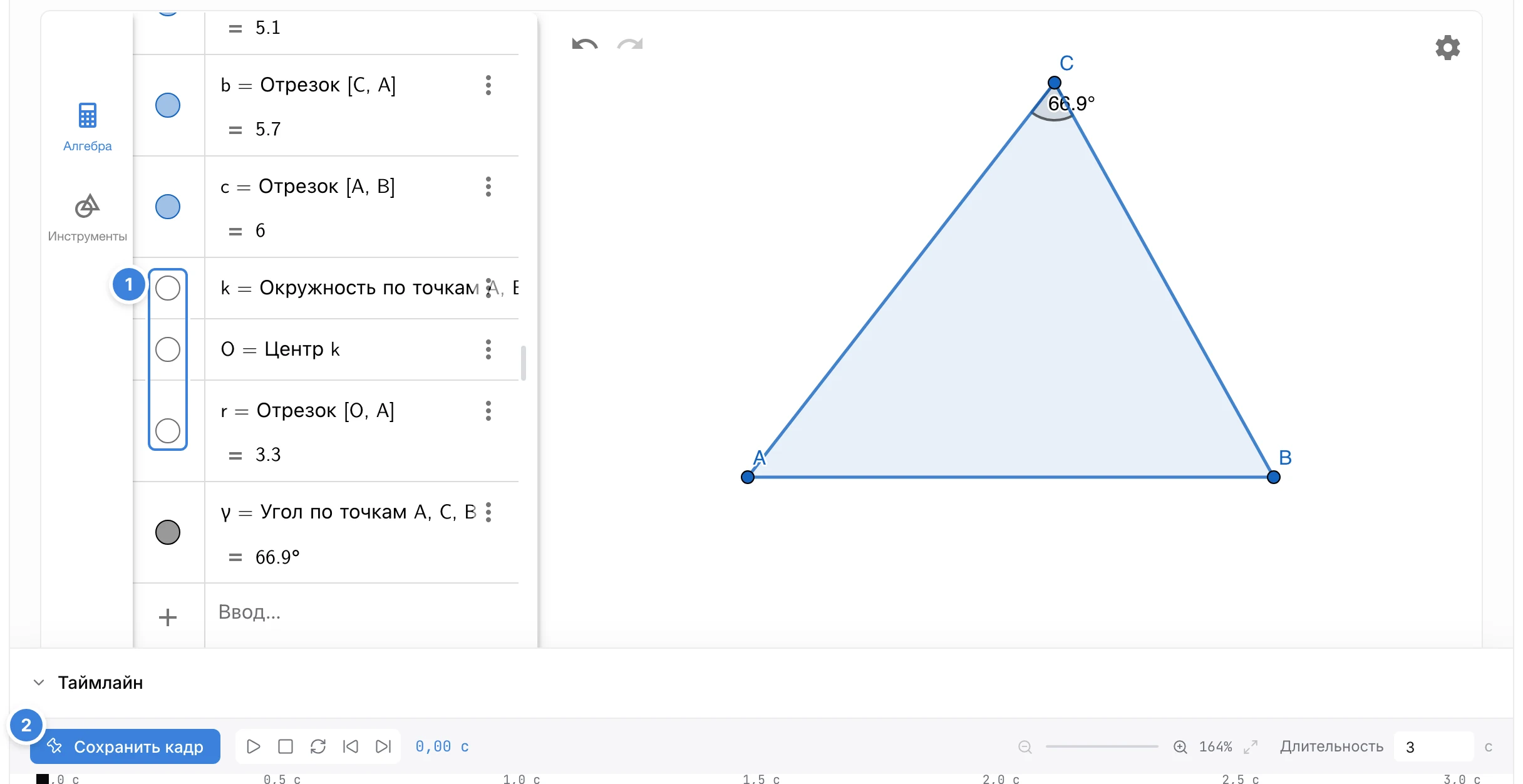Click the plus add-item icon
The height and width of the screenshot is (784, 1523).
168,617
